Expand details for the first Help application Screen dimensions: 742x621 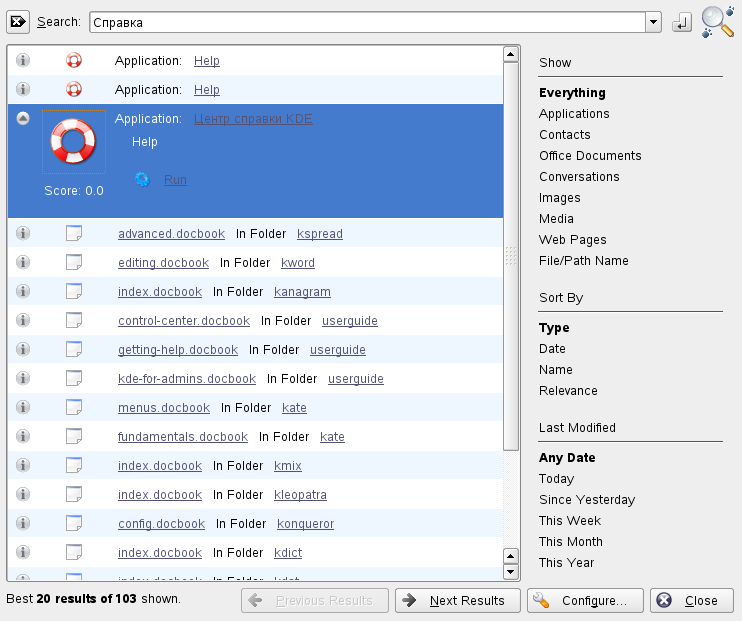tap(23, 61)
